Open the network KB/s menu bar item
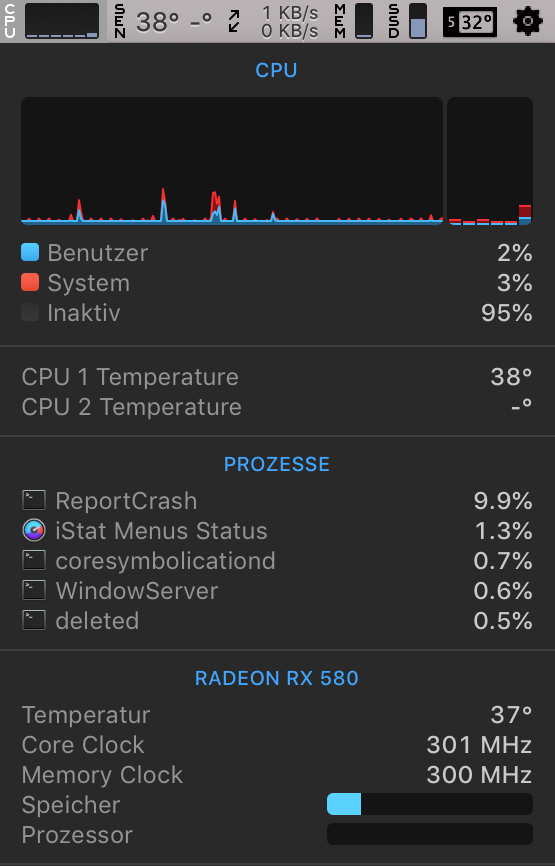Viewport: 555px width, 866px height. tap(274, 22)
